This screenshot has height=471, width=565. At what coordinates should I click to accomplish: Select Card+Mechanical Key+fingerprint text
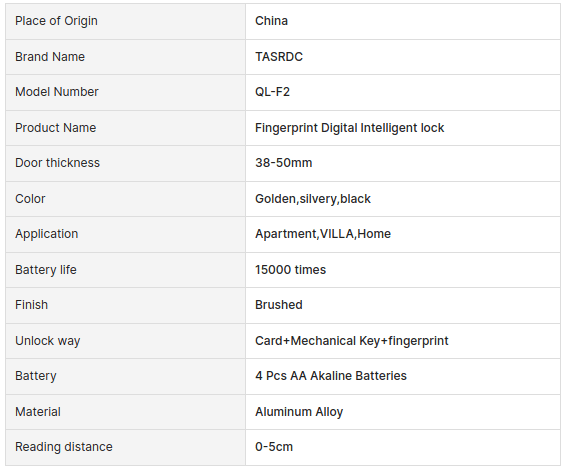click(x=352, y=341)
